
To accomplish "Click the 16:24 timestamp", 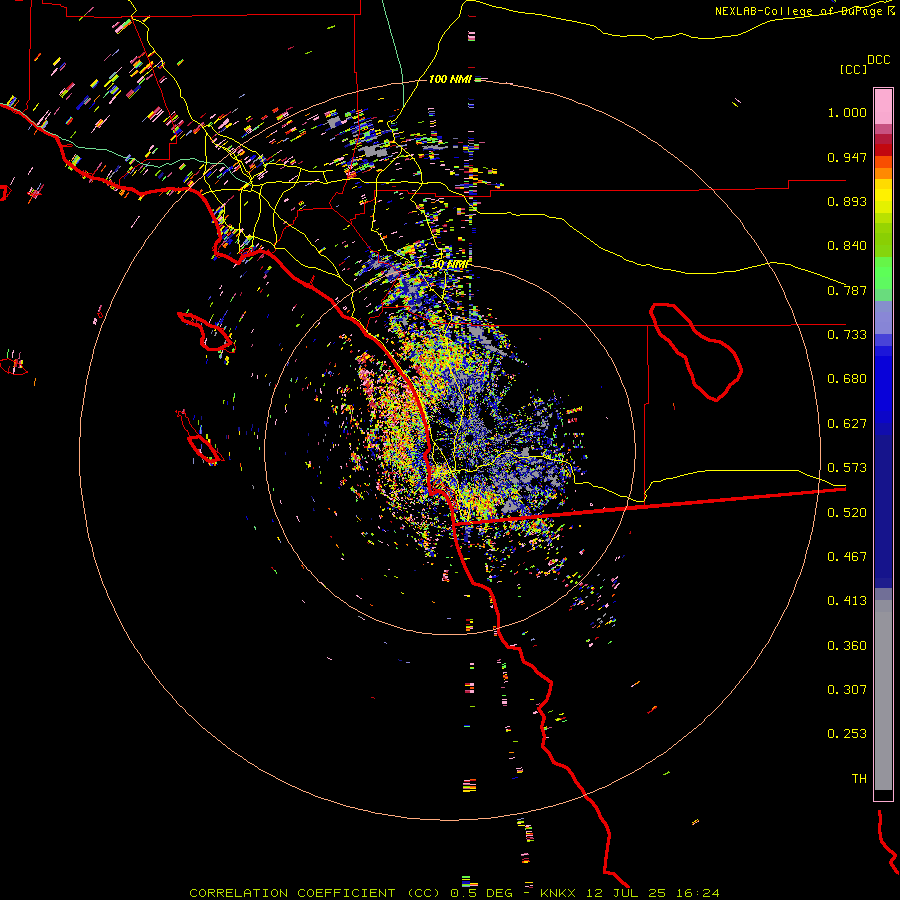I will click(697, 893).
